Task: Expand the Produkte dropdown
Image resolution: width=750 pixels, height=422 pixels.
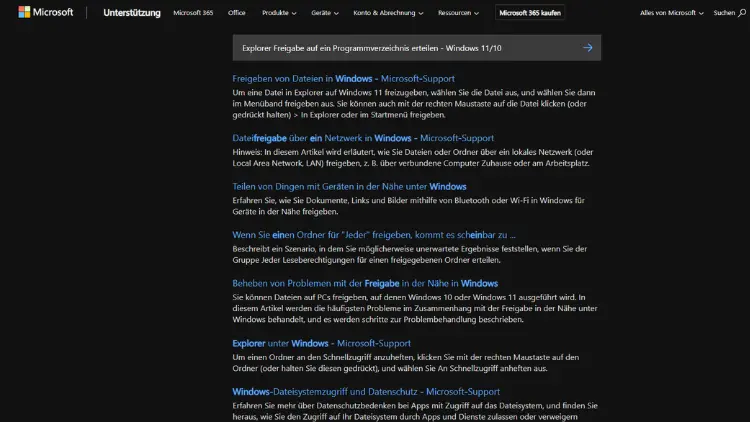Action: click(x=279, y=13)
